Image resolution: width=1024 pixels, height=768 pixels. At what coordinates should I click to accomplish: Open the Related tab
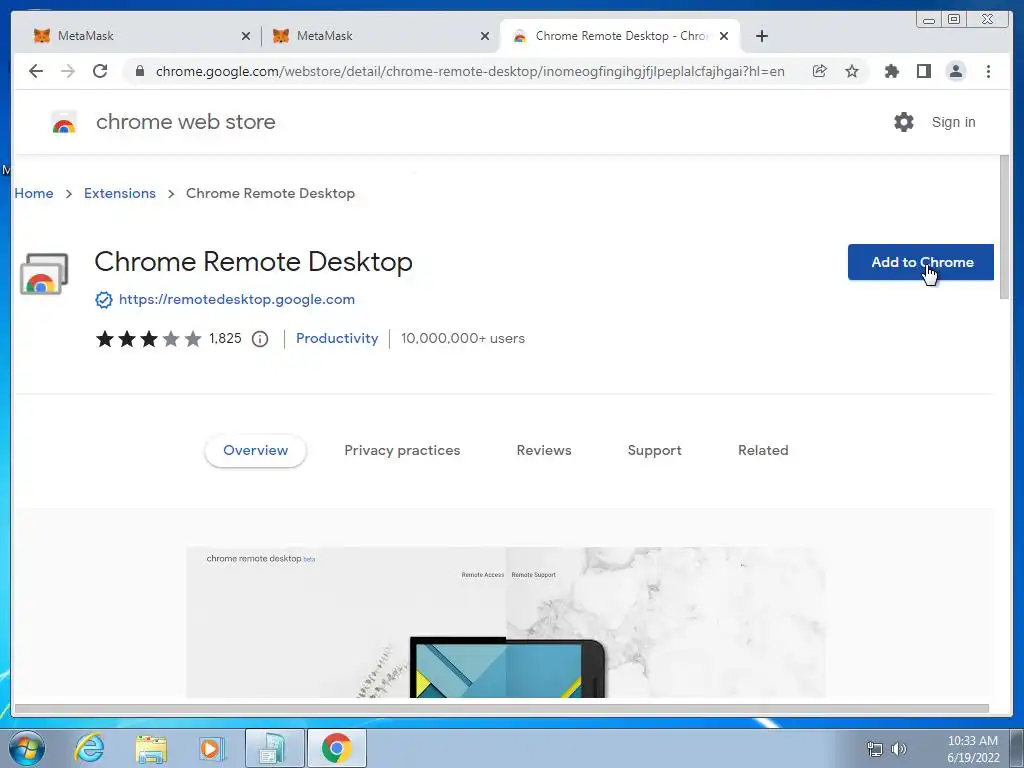click(x=763, y=451)
